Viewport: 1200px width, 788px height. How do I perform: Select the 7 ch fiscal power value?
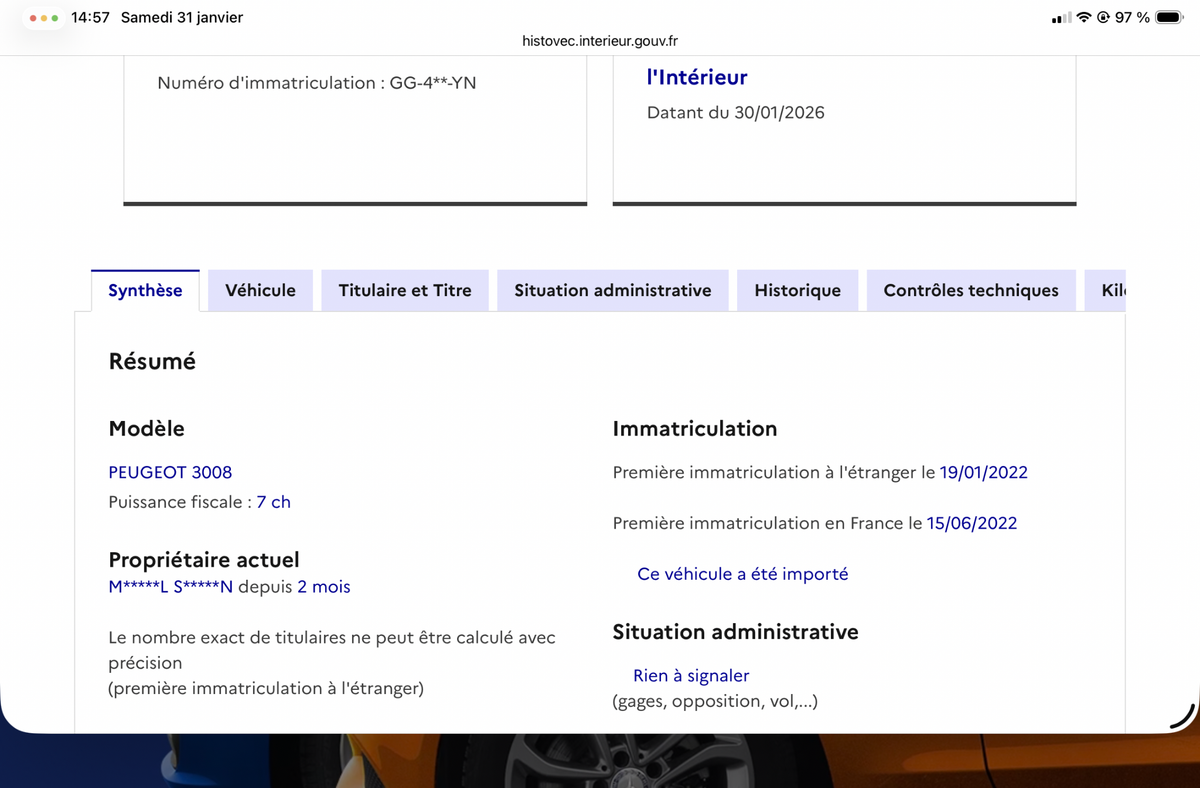click(x=273, y=502)
